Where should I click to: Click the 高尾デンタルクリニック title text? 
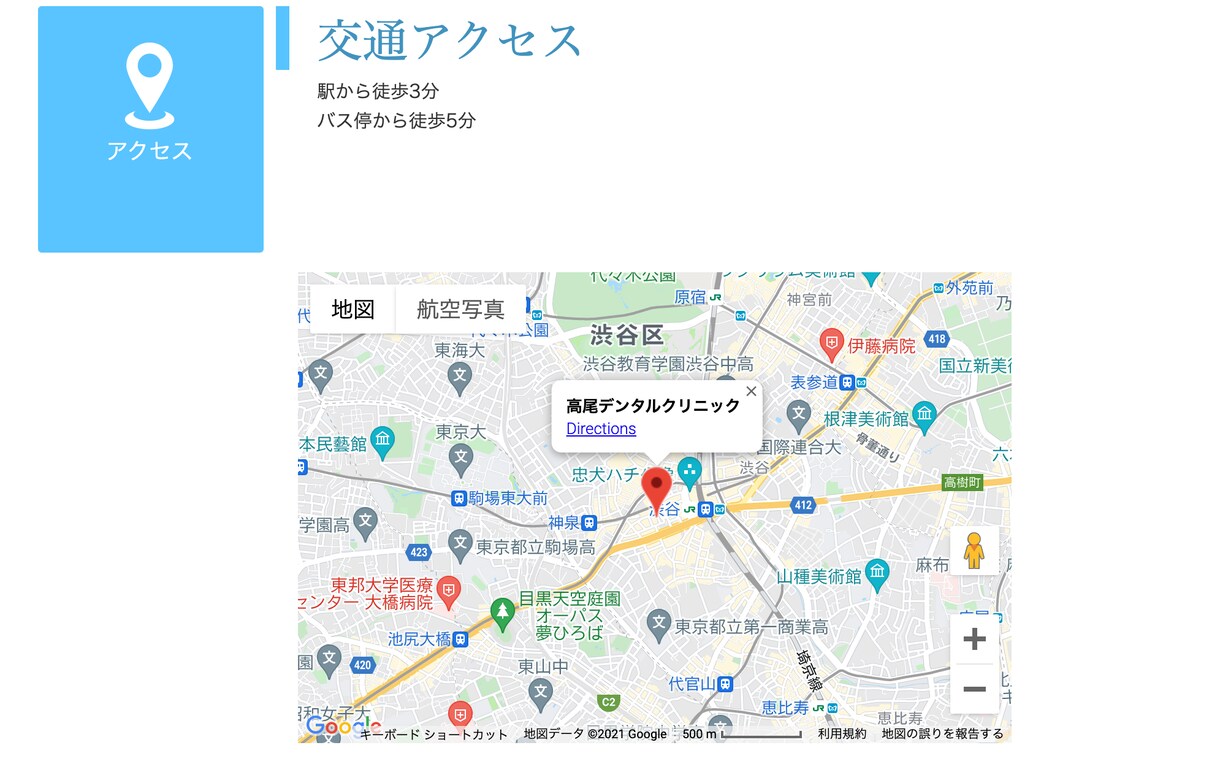coord(653,405)
